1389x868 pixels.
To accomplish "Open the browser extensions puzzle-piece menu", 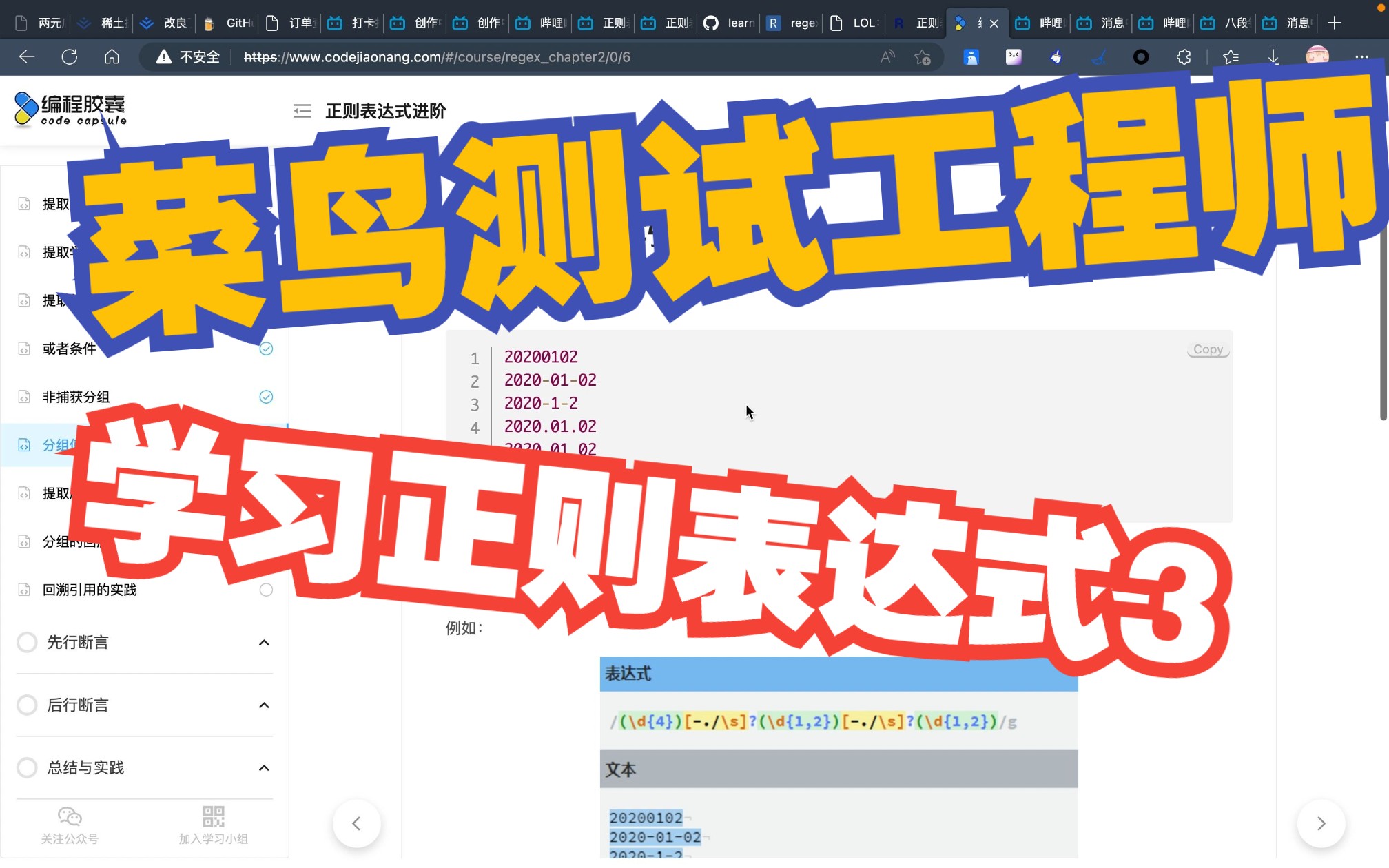I will 1184,57.
